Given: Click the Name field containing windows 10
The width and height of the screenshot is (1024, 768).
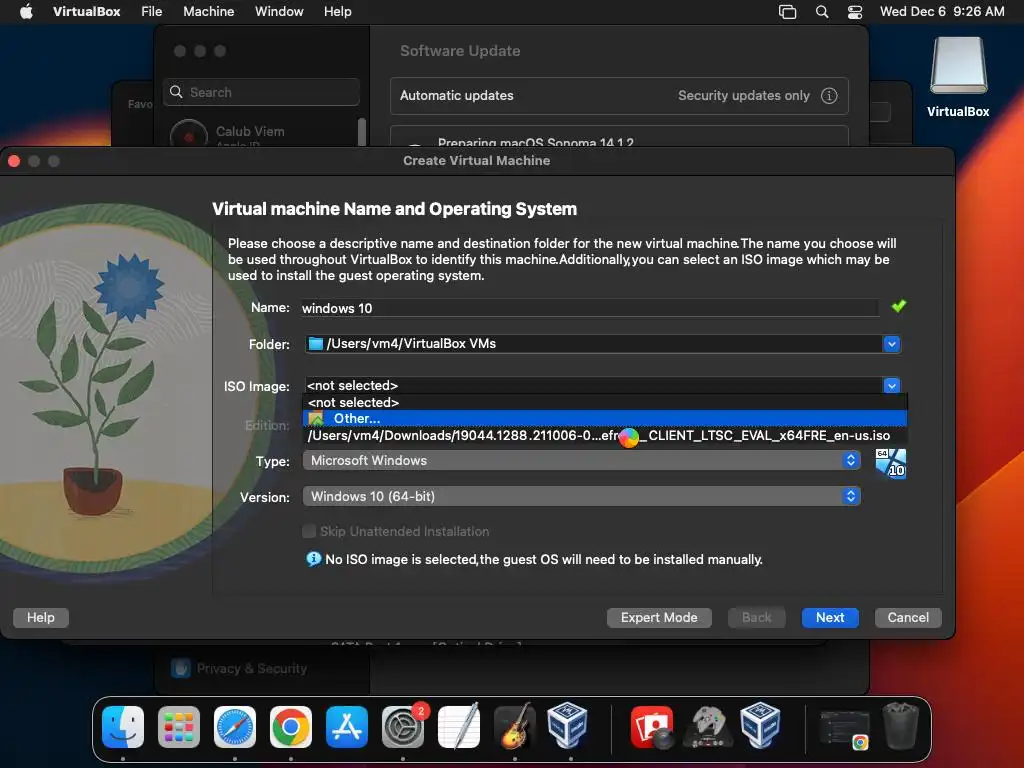Looking at the screenshot, I should 590,308.
